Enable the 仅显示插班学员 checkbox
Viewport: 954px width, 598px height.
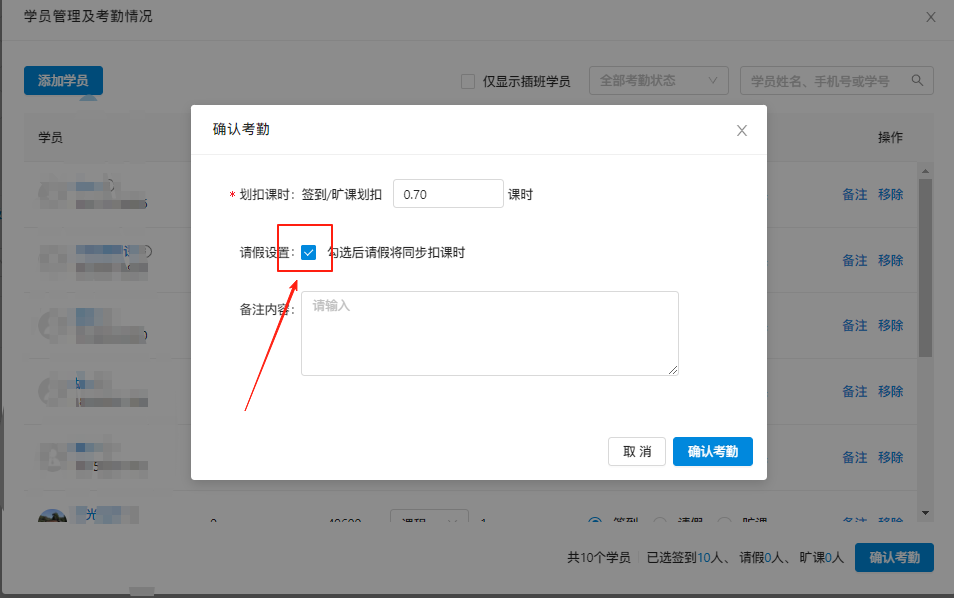[466, 80]
